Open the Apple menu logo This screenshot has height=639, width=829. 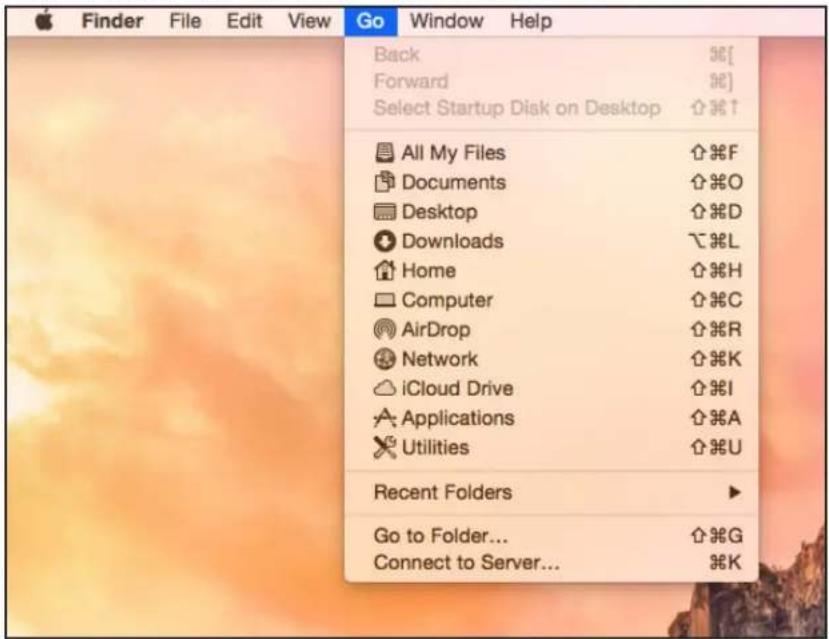[44, 21]
